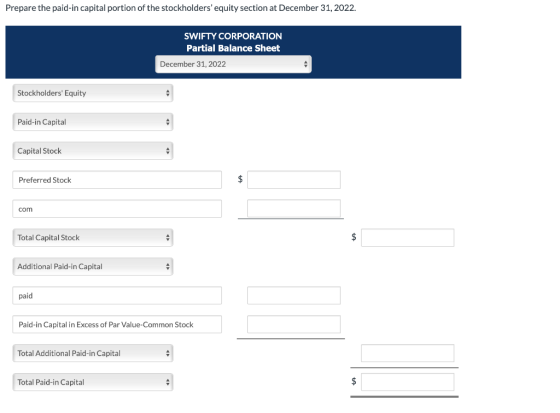This screenshot has height=413, width=560.
Task: Click the text field containing "com"
Action: coord(117,209)
